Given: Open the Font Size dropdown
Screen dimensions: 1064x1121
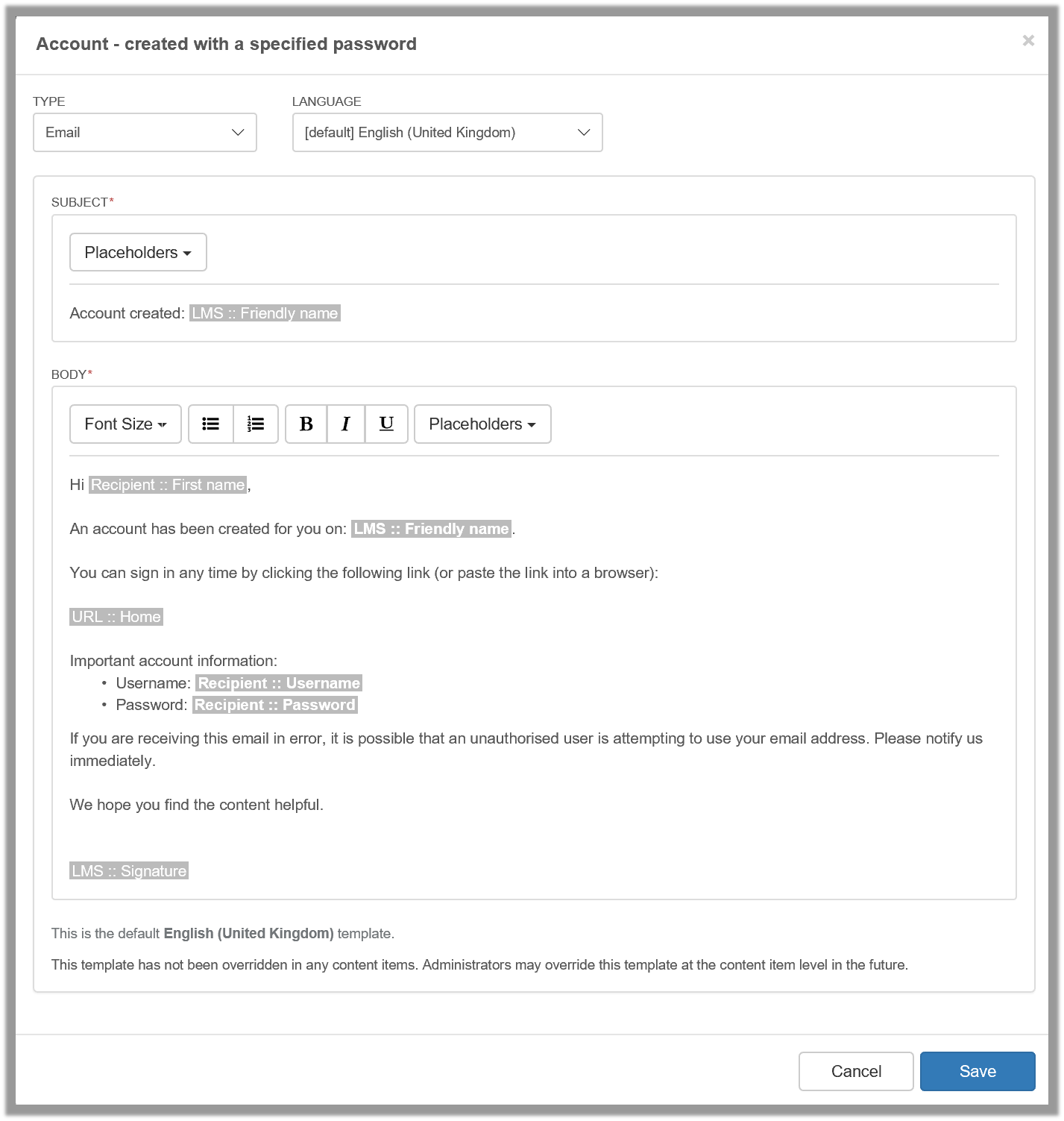Looking at the screenshot, I should 125,424.
